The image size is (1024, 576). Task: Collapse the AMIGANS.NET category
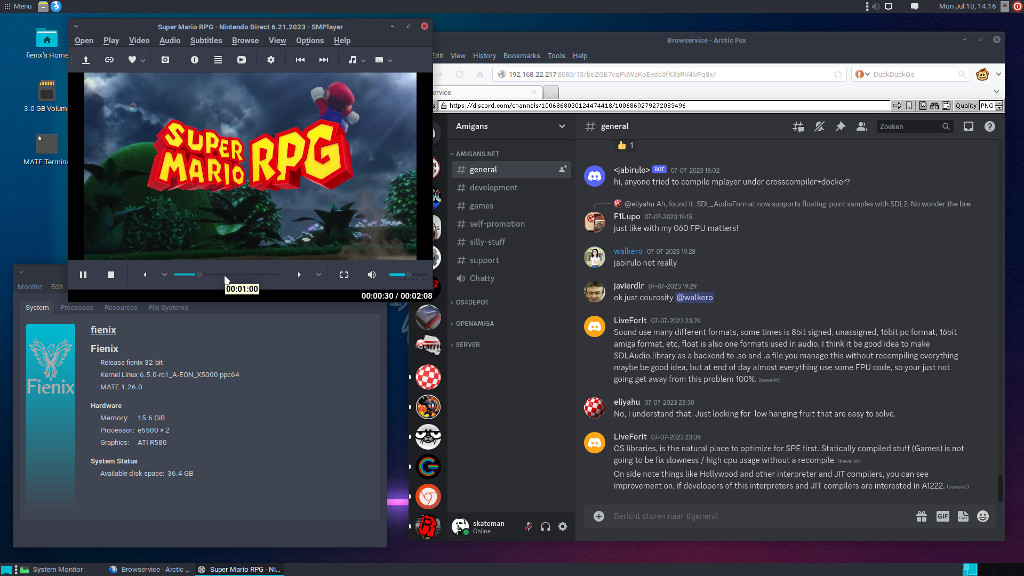pos(477,153)
